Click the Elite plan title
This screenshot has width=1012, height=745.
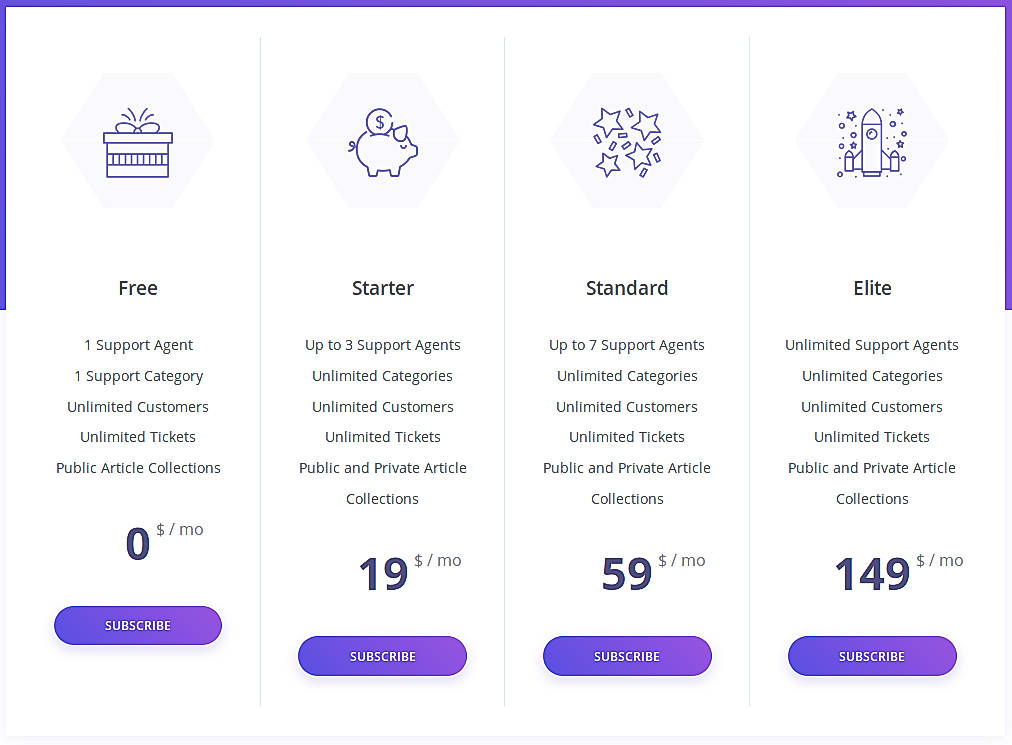click(x=872, y=288)
